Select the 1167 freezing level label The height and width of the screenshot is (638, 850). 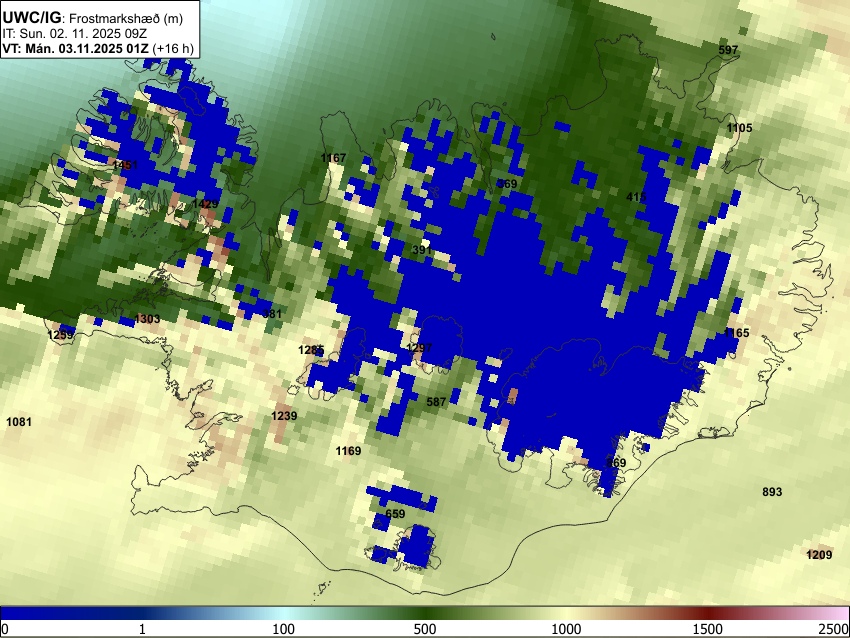pyautogui.click(x=333, y=158)
